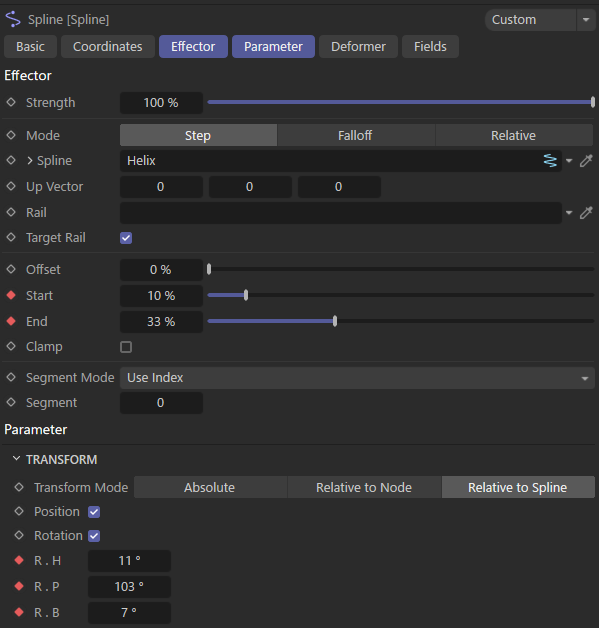This screenshot has height=628, width=599.
Task: Set Mode to Falloff
Action: [x=356, y=135]
